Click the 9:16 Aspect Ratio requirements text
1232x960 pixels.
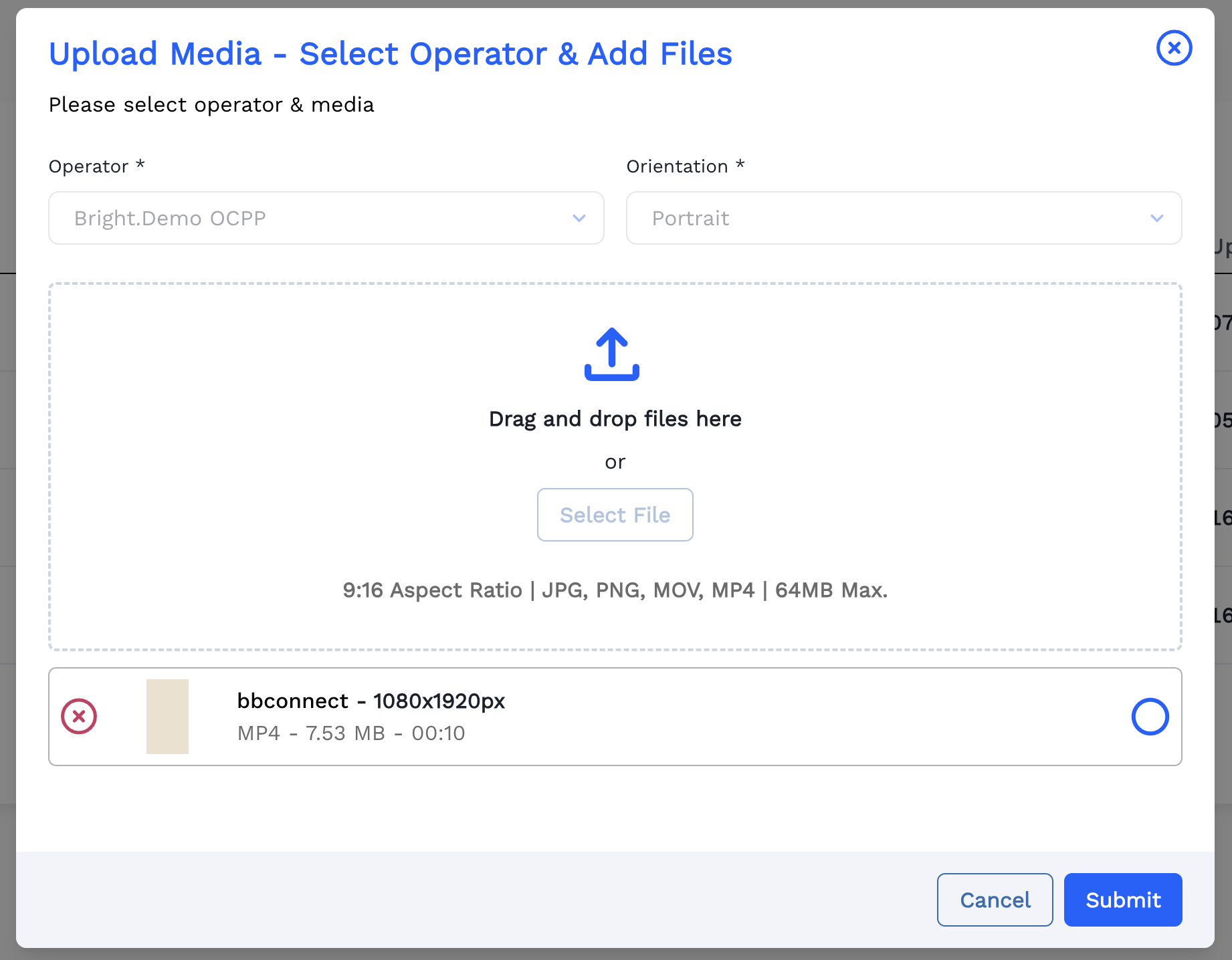tap(615, 590)
